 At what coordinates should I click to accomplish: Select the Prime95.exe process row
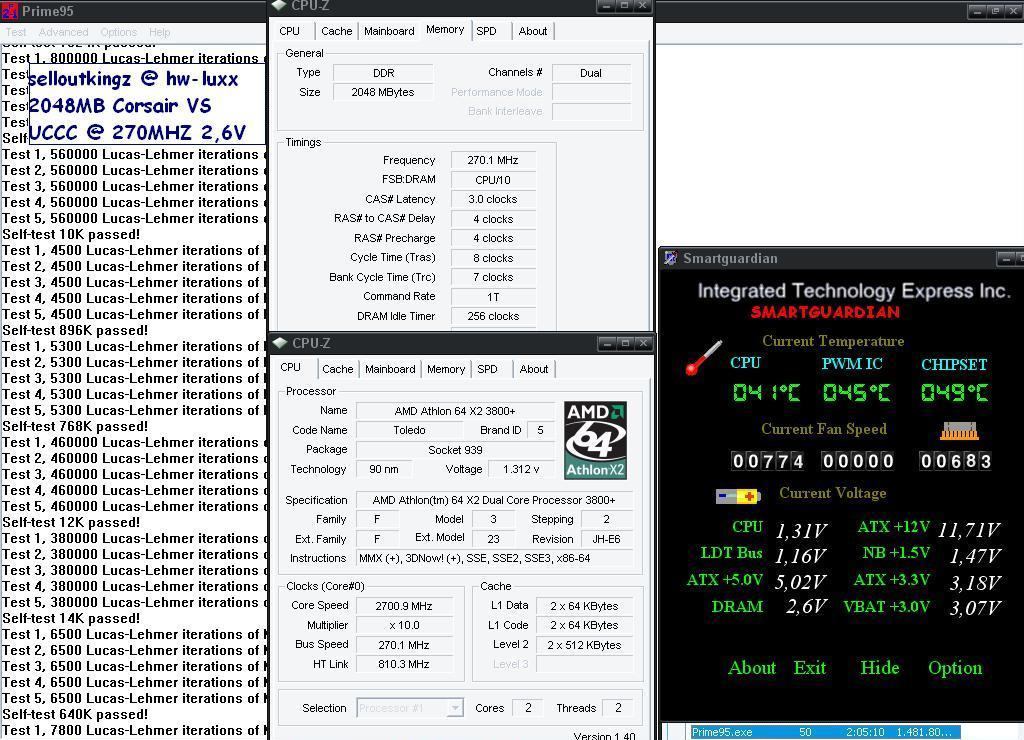(x=825, y=732)
